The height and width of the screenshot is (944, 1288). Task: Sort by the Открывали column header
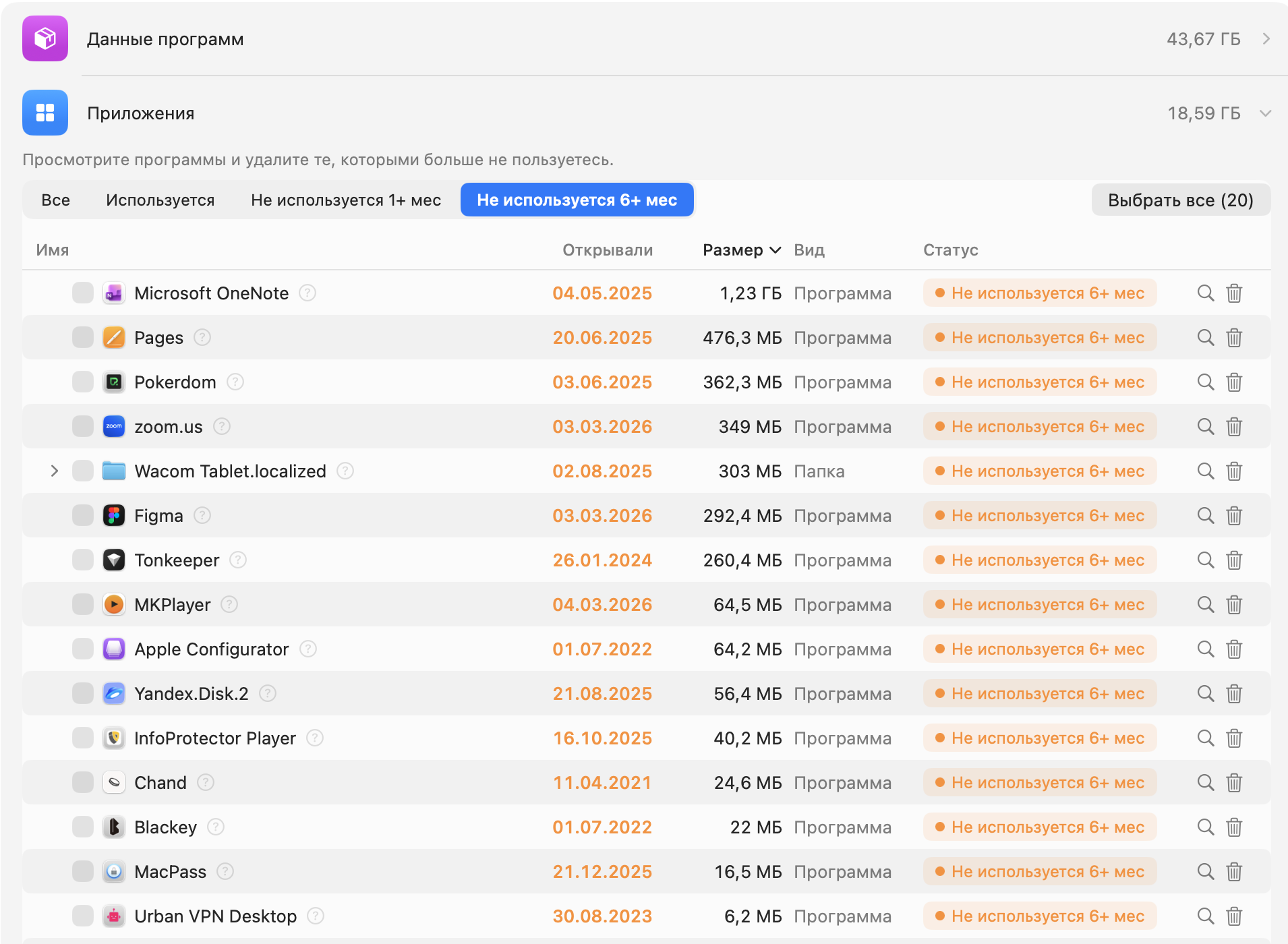coord(608,250)
